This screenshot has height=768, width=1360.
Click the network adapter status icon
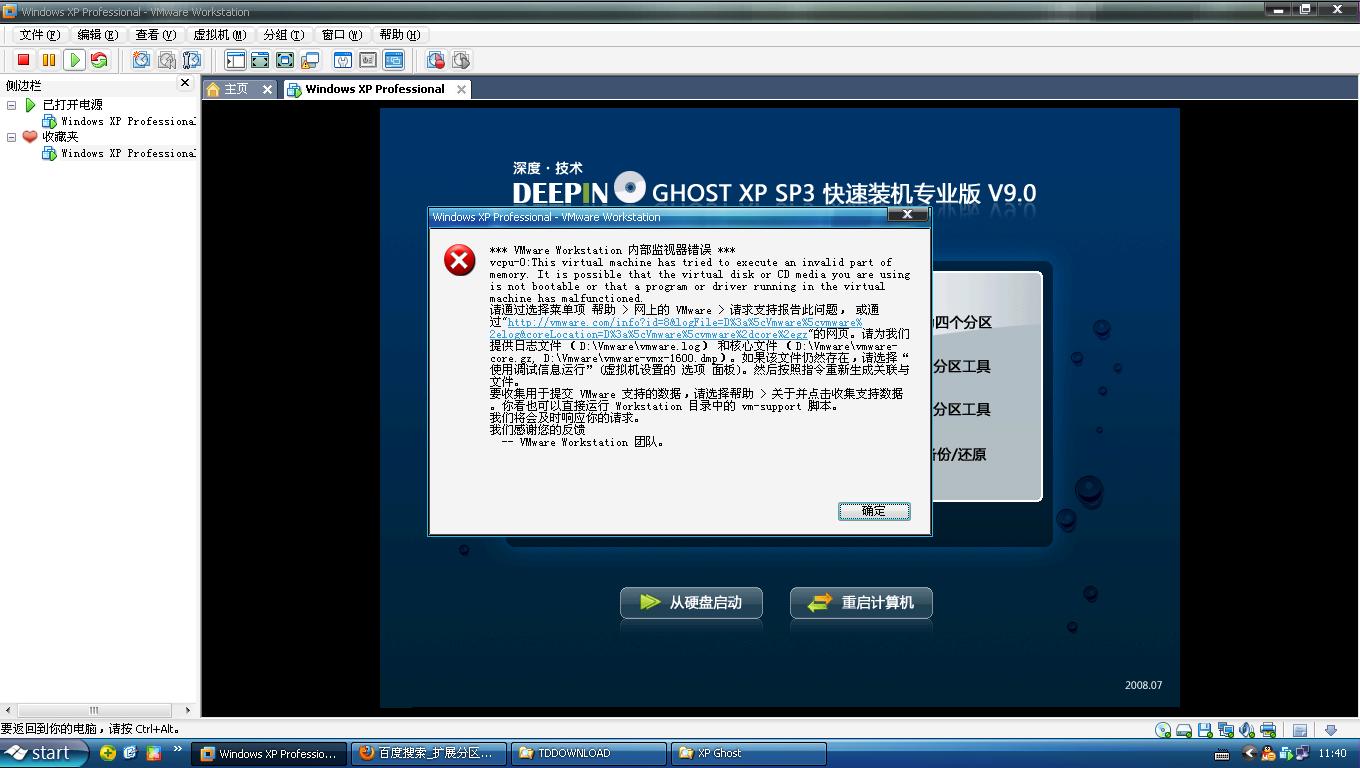1226,730
